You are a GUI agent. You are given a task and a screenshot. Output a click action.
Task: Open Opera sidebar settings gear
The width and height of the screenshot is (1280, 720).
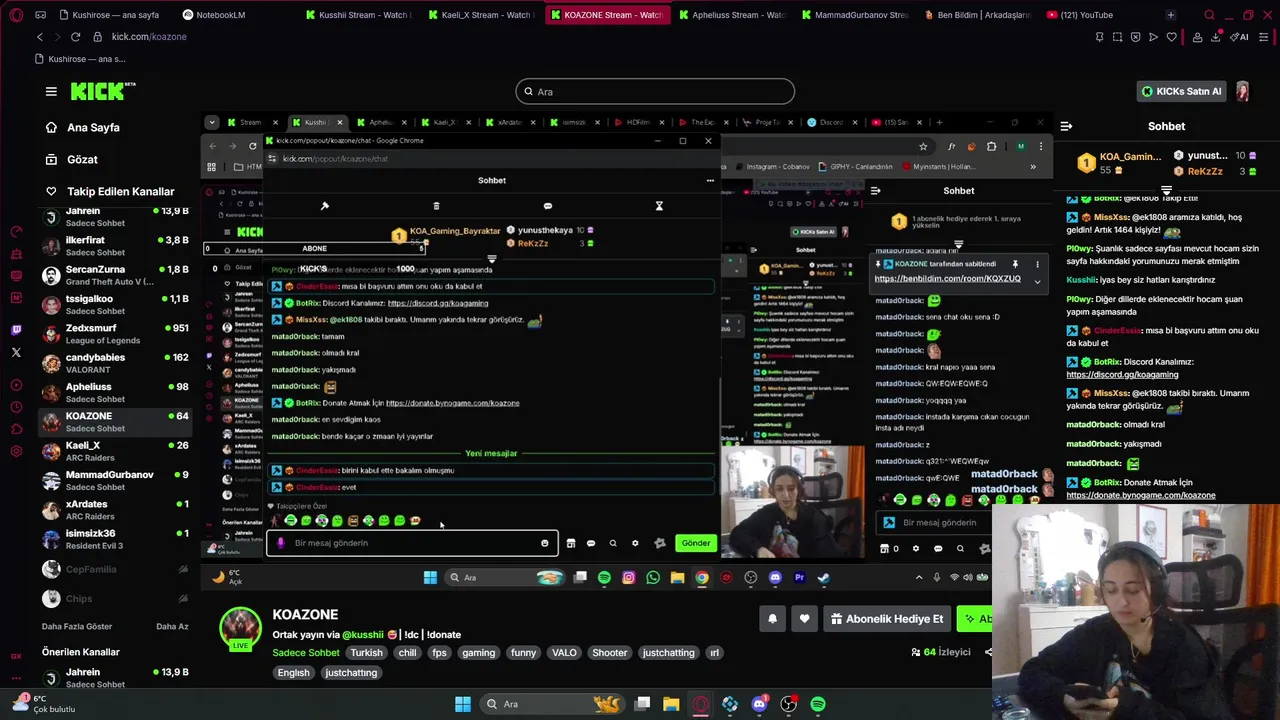(x=16, y=451)
